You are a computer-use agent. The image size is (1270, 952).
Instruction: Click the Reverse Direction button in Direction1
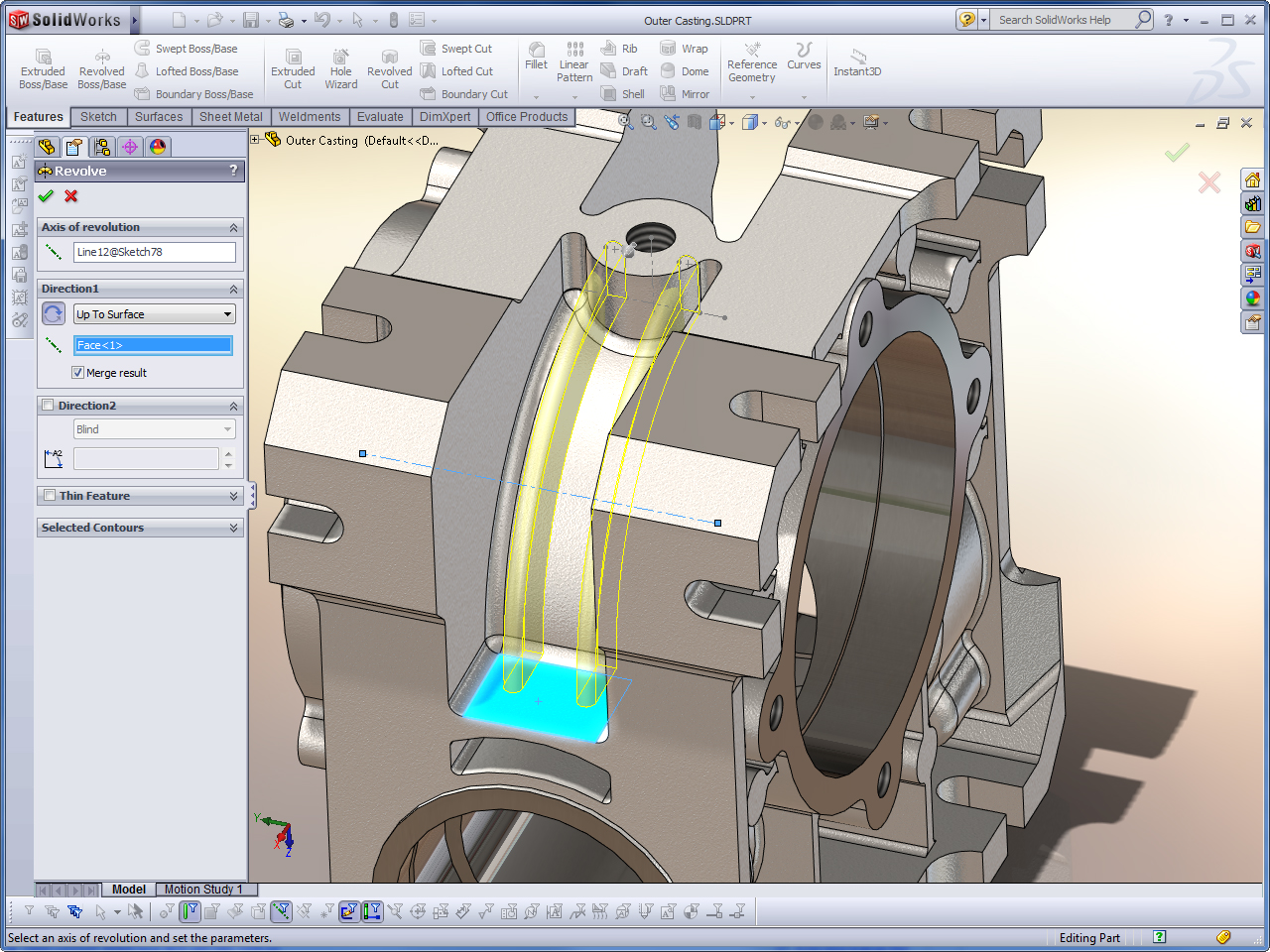[54, 314]
